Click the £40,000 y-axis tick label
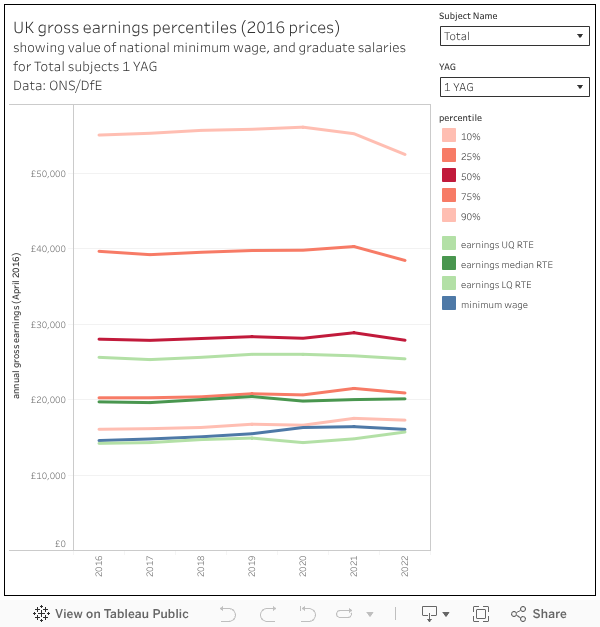This screenshot has height=627, width=600. (49, 249)
